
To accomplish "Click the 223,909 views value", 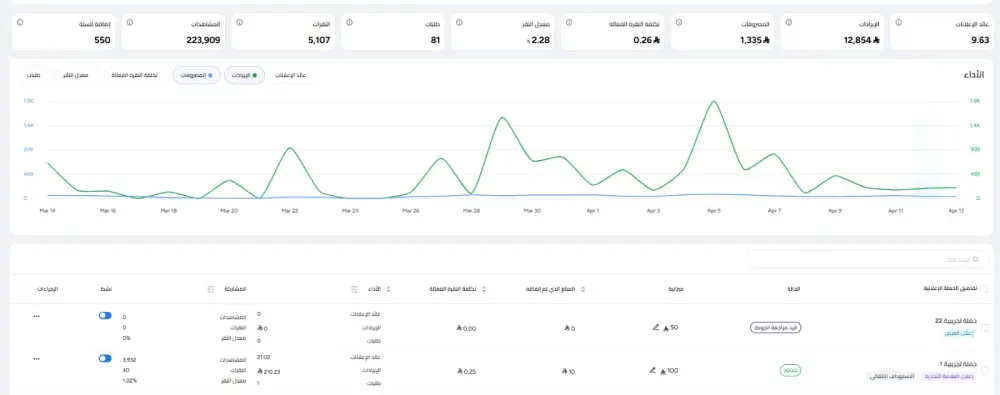I will [x=203, y=40].
